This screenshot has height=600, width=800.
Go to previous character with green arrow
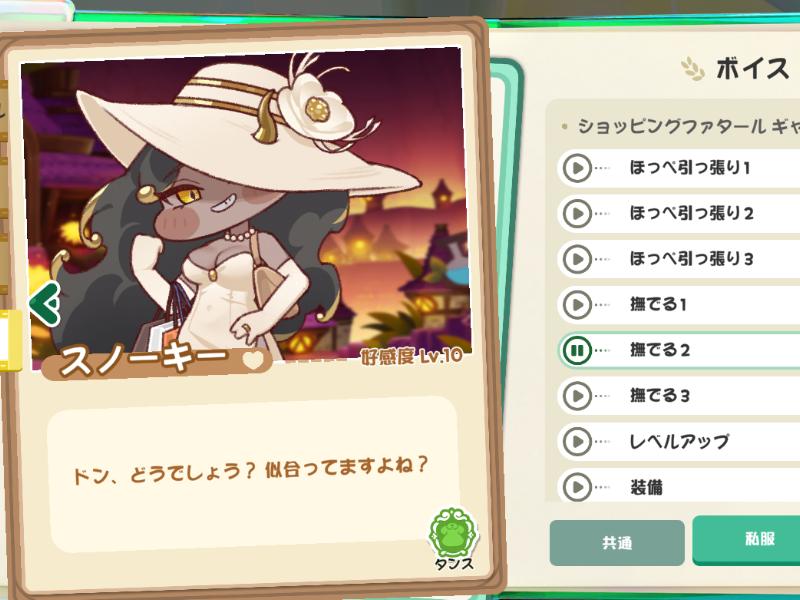click(45, 305)
